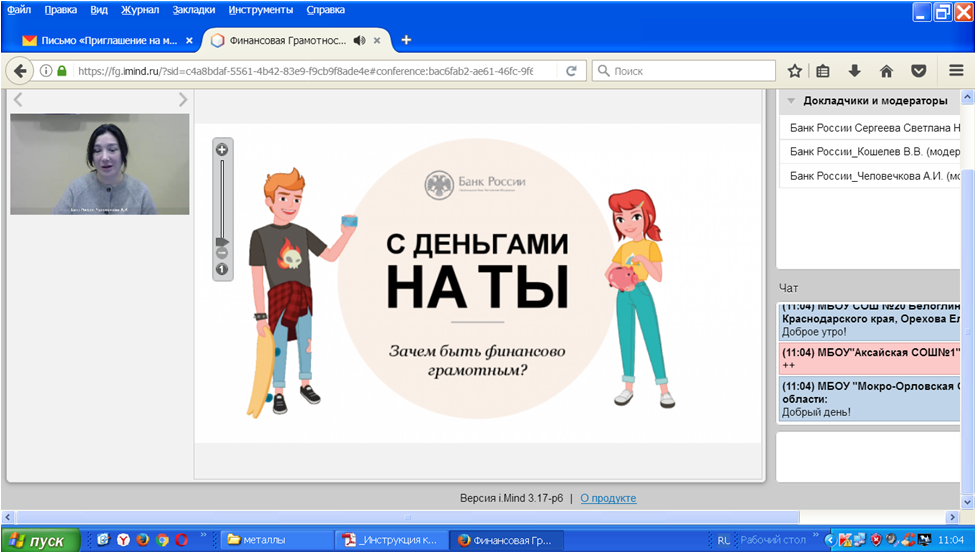Open Firefox downloads arrow icon
This screenshot has height=553, width=976.
coord(854,71)
